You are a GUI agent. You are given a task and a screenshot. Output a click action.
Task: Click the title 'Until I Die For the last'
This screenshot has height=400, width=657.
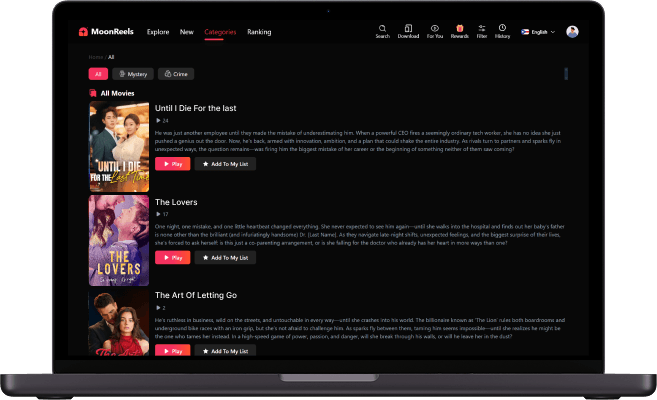195,108
